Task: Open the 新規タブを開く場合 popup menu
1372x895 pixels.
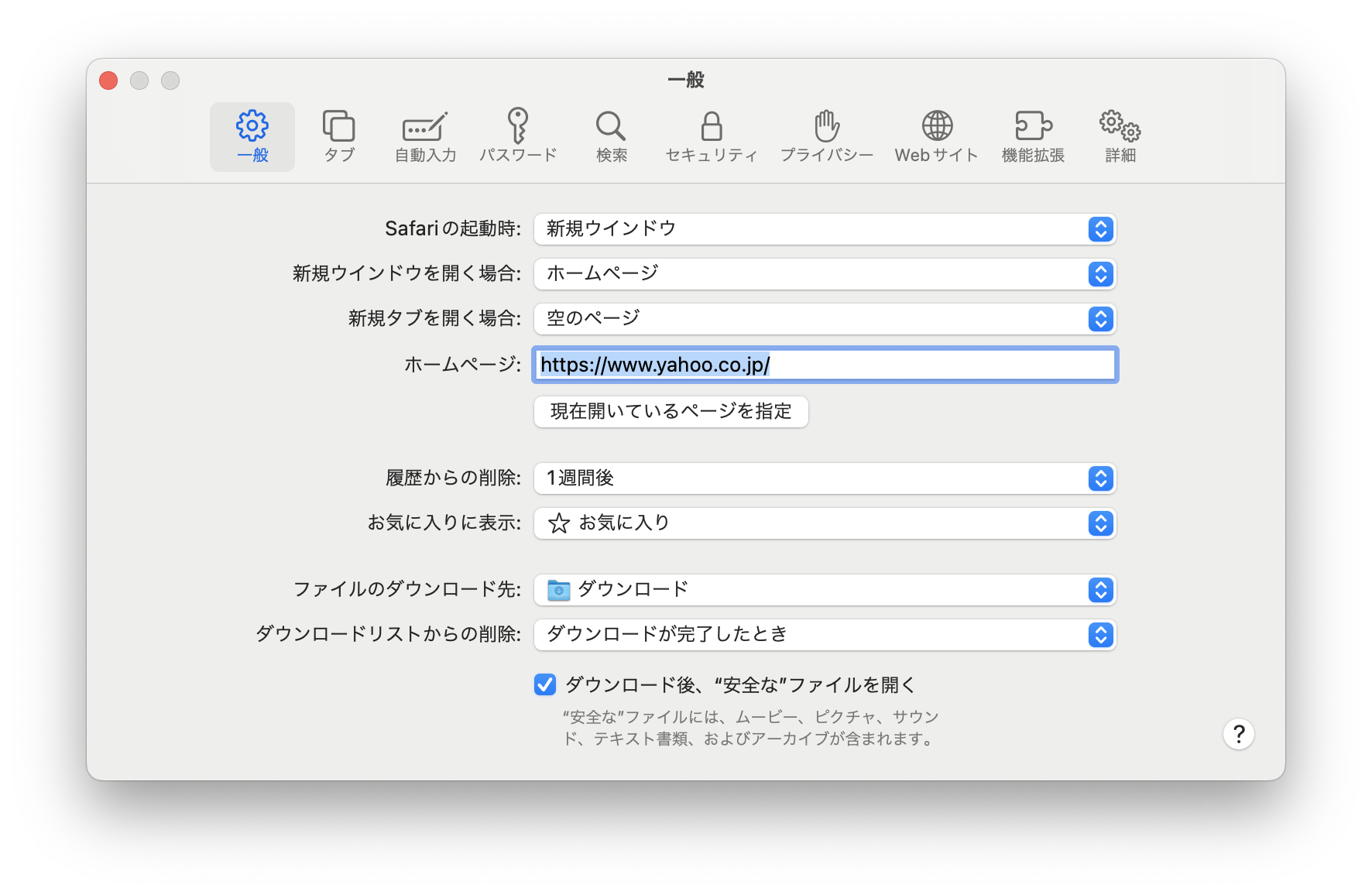Action: click(x=825, y=319)
